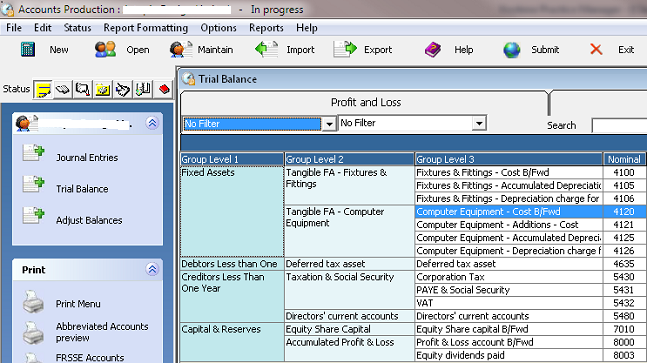Open the Print Menu link
Screen dimensions: 647x363
[x=78, y=304]
